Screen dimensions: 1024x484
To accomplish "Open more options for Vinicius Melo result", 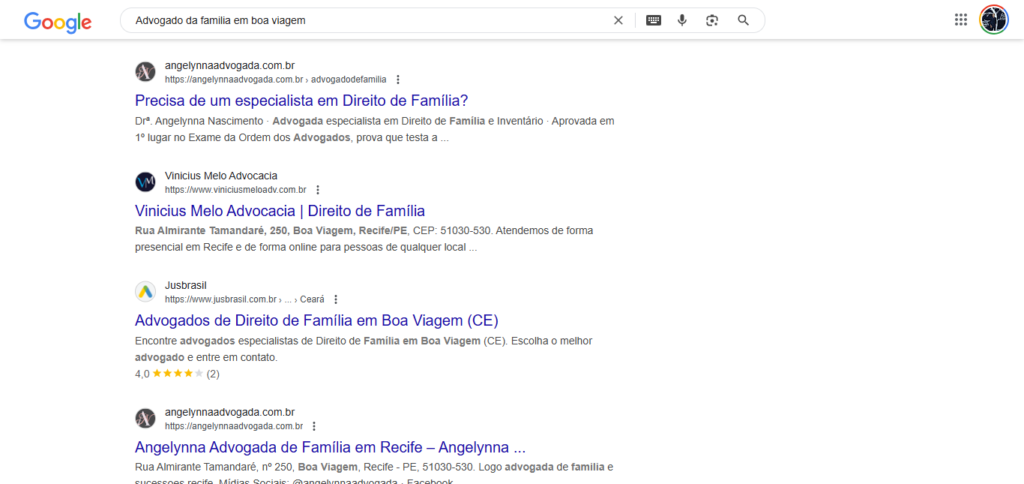I will pyautogui.click(x=318, y=189).
